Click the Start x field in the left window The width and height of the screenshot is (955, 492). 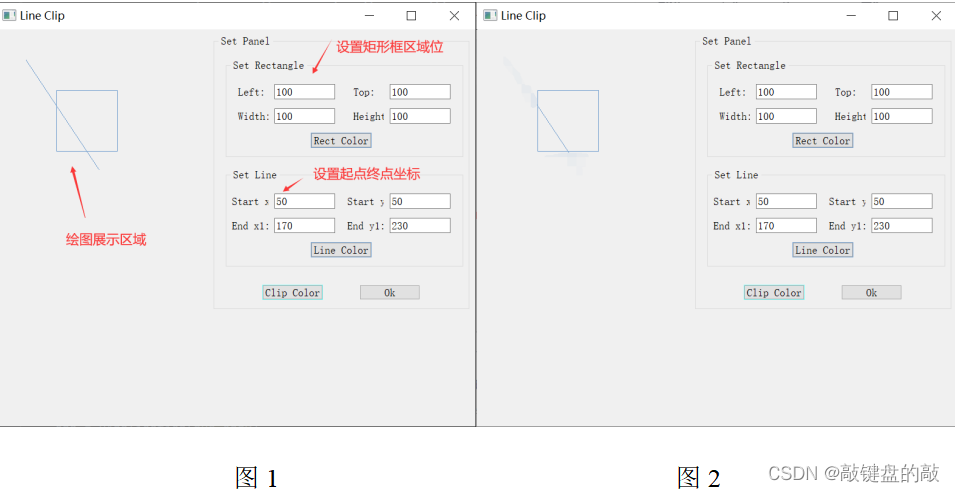[305, 202]
